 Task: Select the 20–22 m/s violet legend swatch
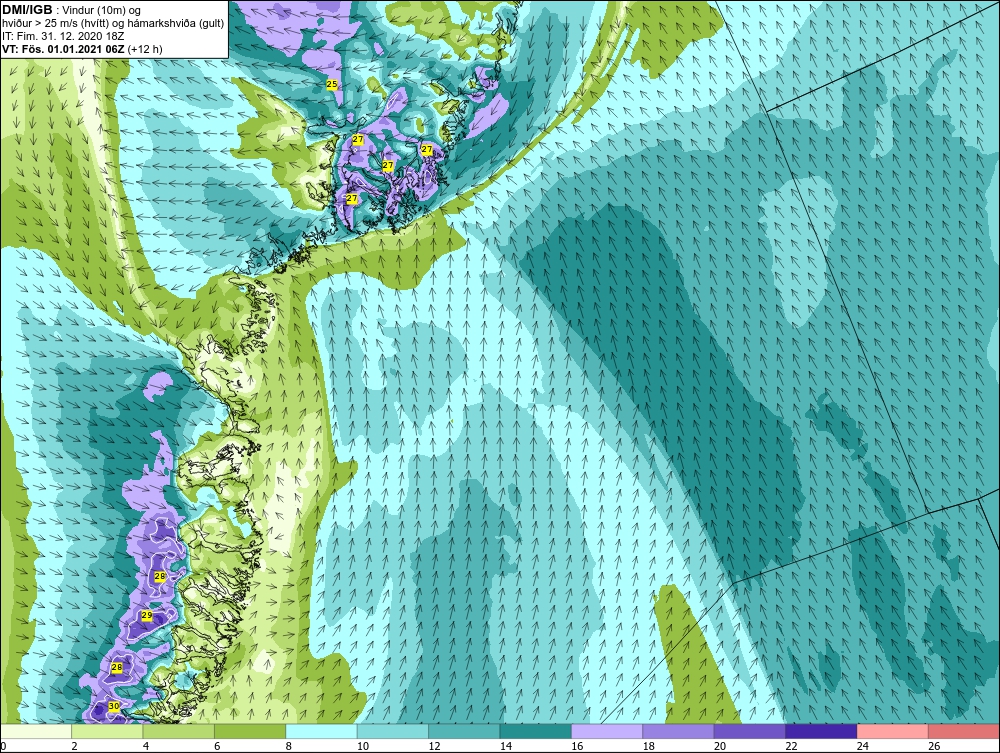click(750, 731)
